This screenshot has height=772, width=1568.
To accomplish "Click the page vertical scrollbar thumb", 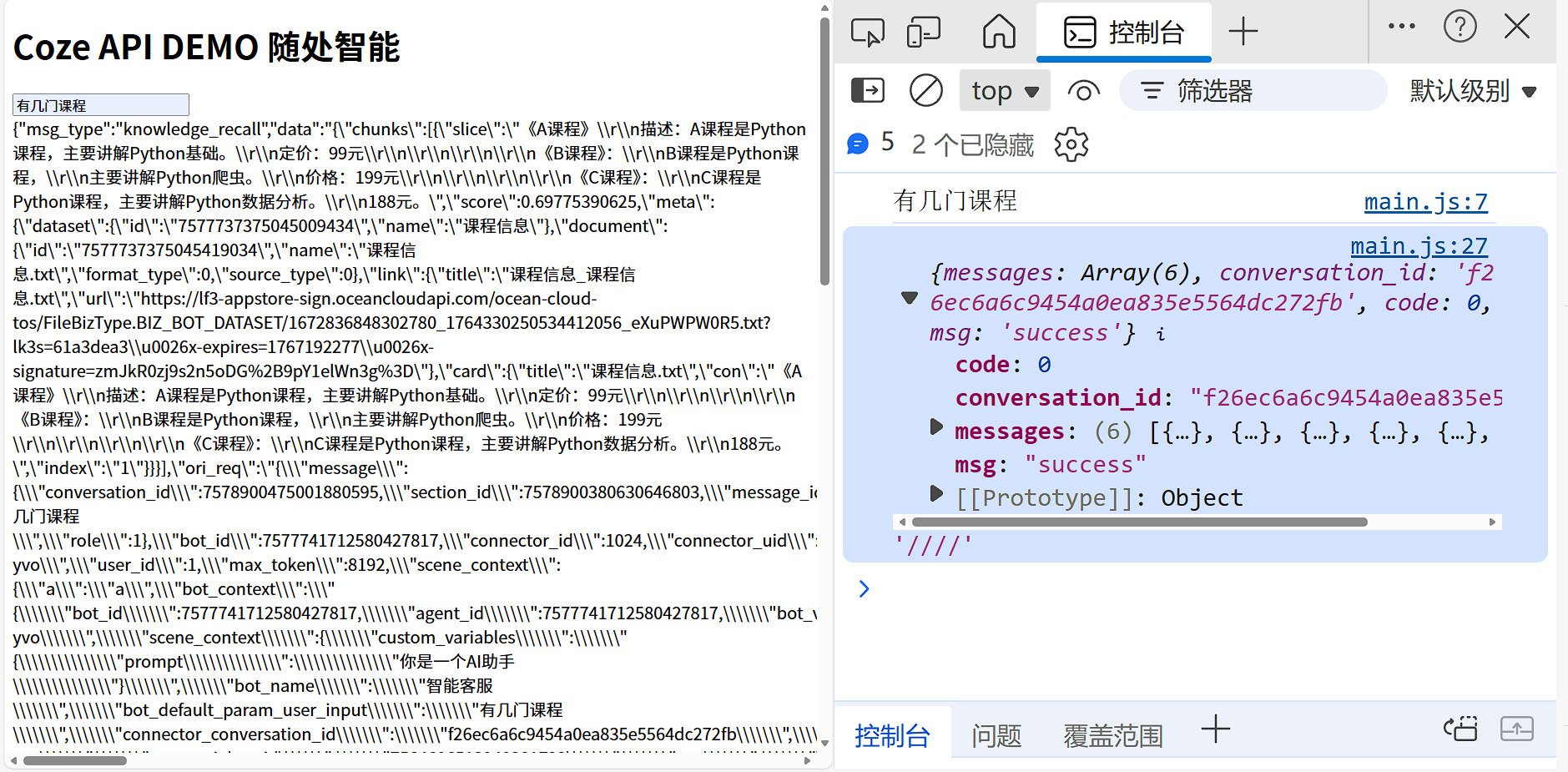I will coord(825,150).
